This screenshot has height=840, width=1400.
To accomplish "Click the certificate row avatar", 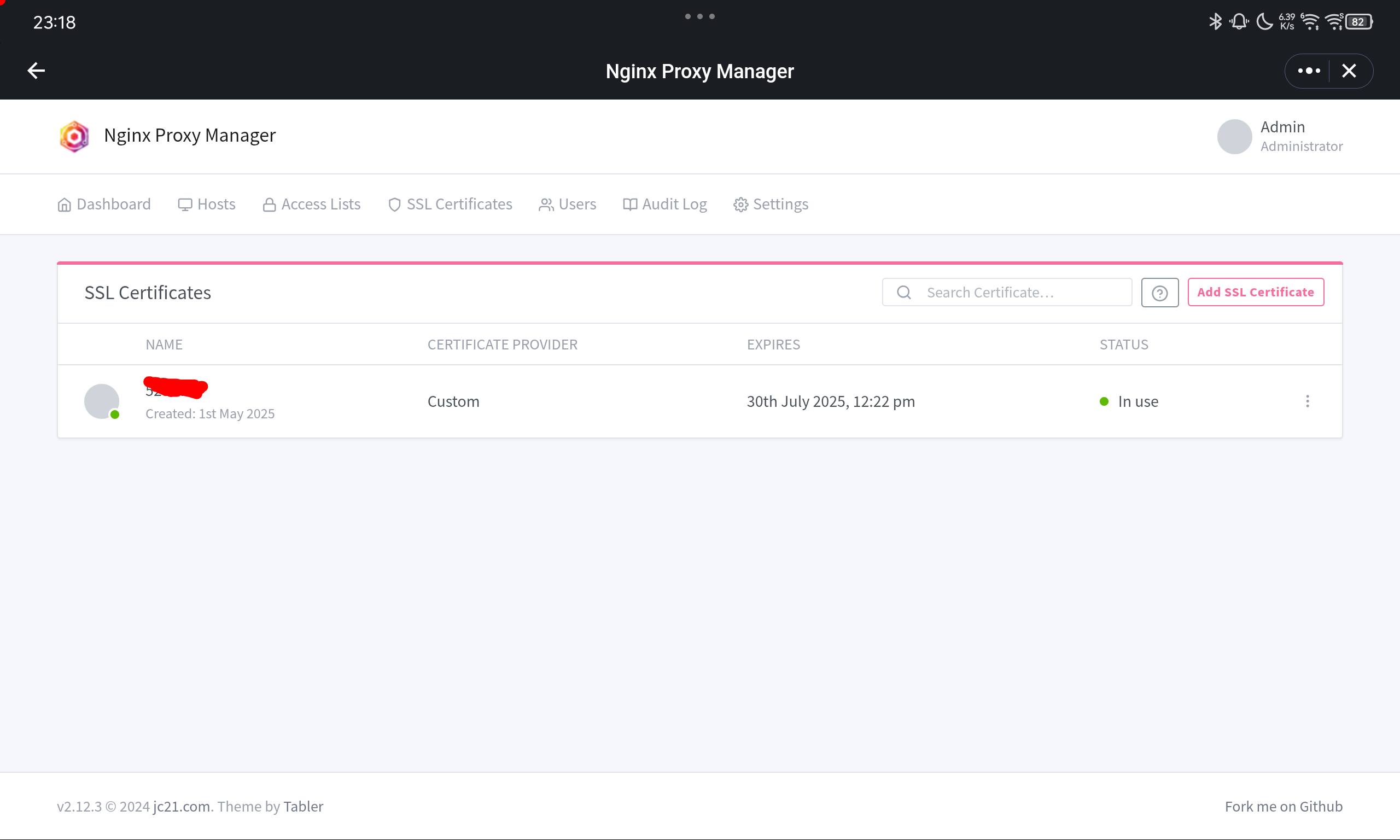I will click(x=102, y=401).
